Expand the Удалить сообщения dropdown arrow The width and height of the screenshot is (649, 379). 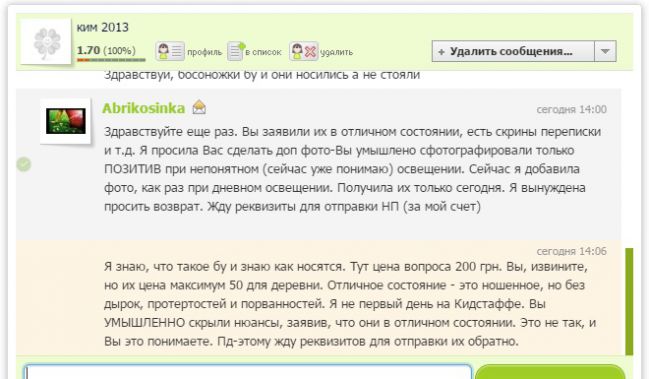[x=605, y=51]
